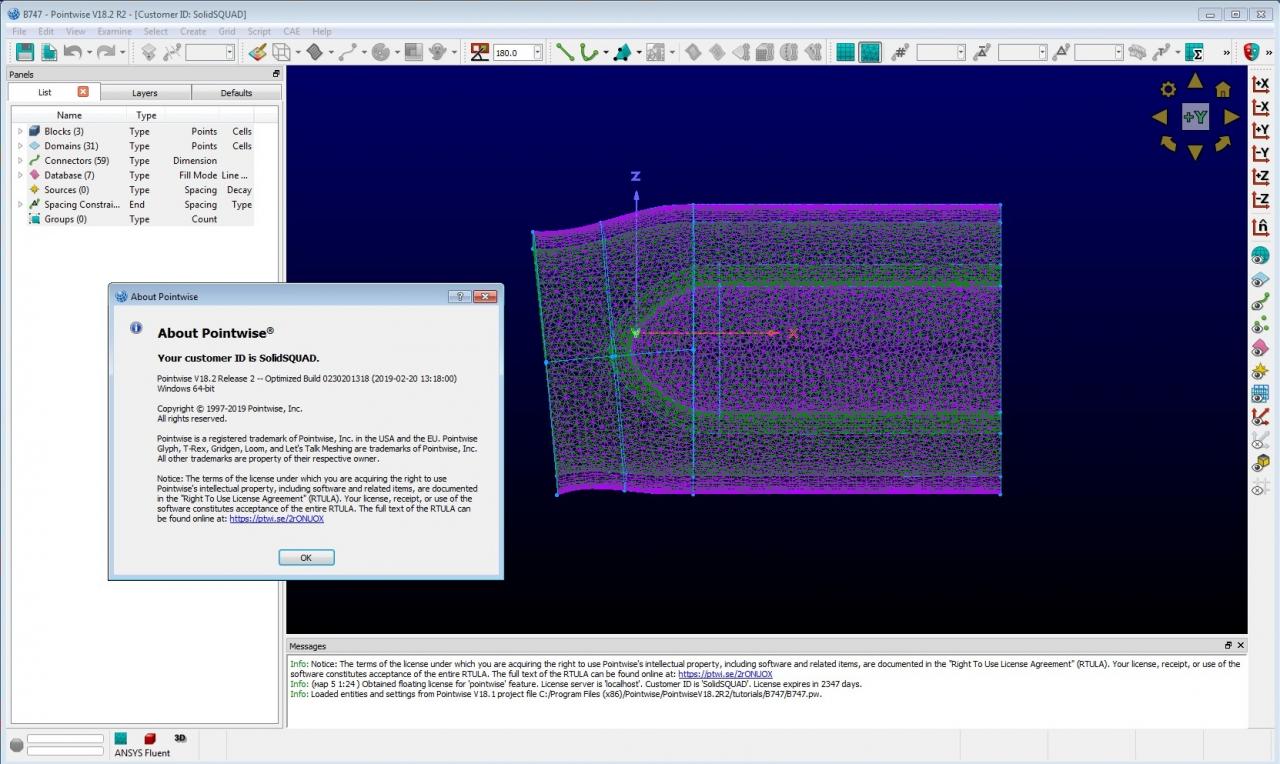The image size is (1280, 764).
Task: Toggle grid plane visibility eye with blue grid
Action: tap(1260, 394)
